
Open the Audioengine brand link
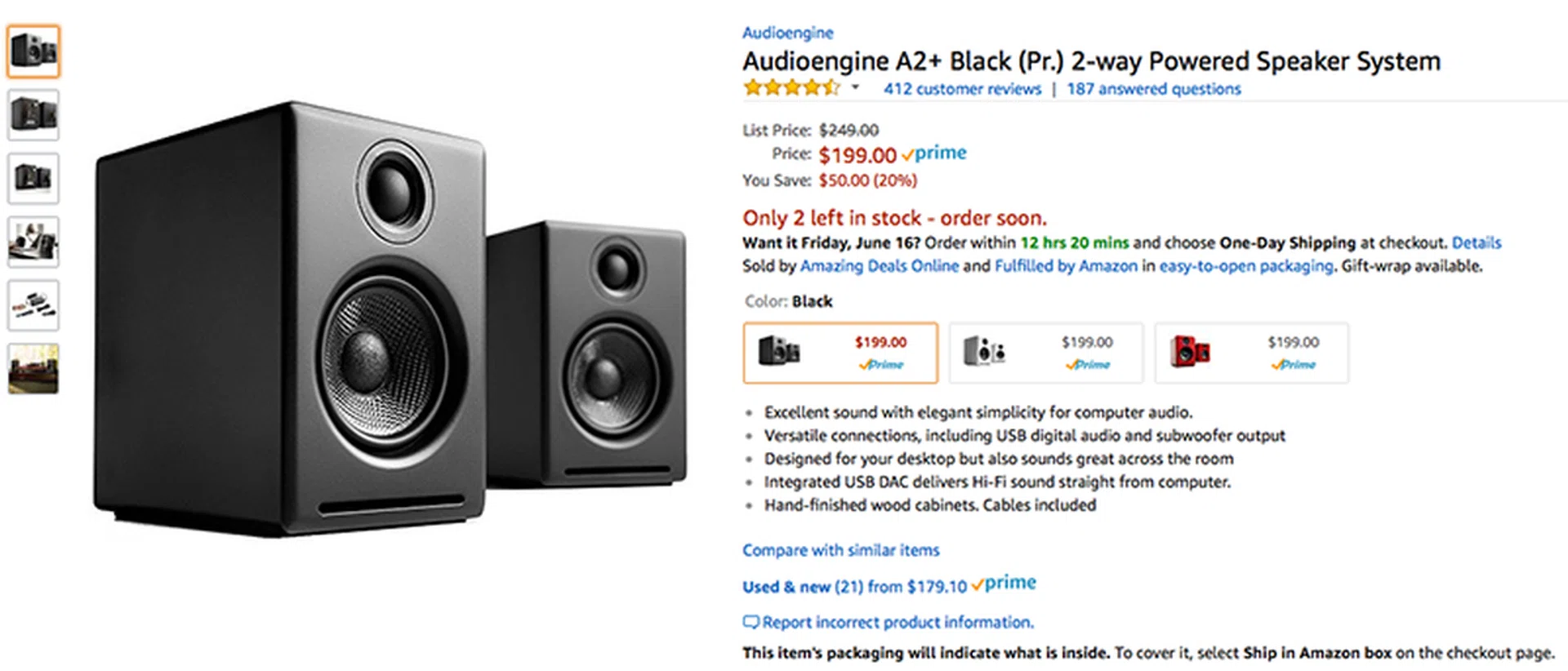pos(787,33)
